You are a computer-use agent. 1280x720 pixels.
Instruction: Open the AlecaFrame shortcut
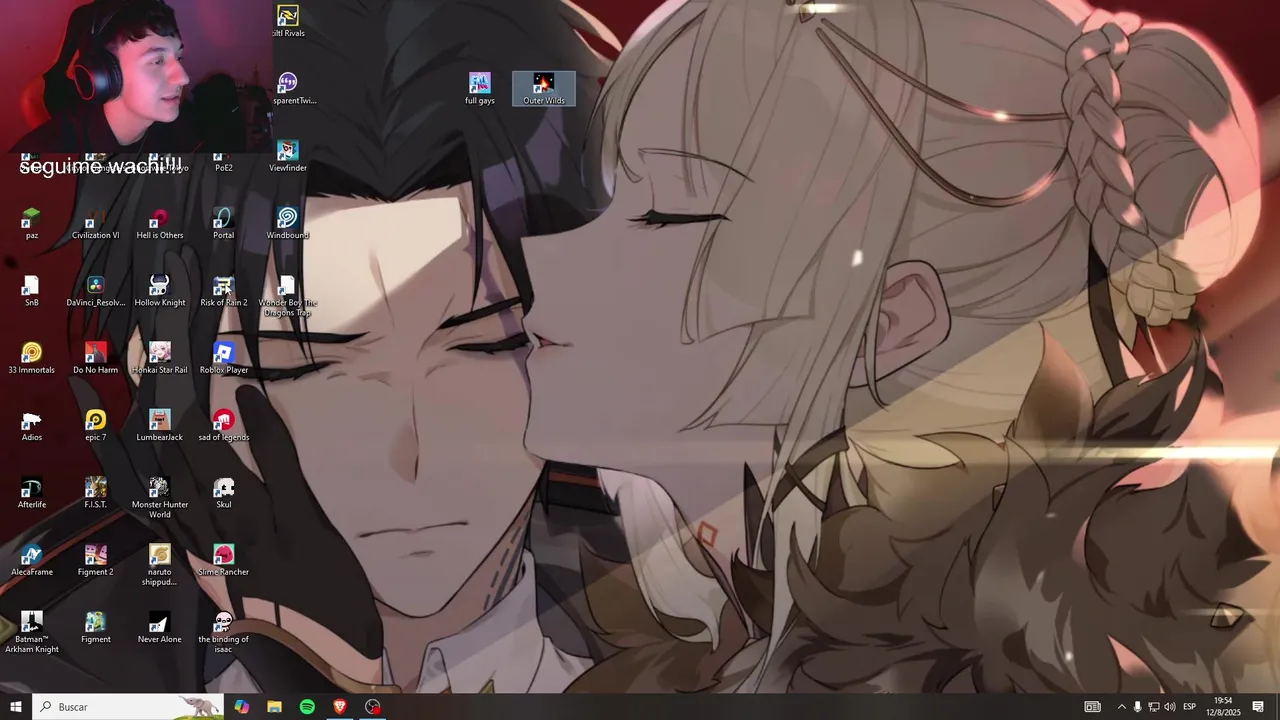coord(32,561)
